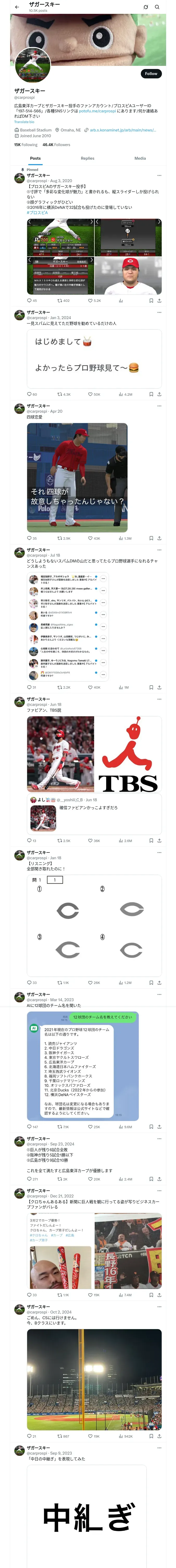Open more menu on the Jul 18 post
Screen dimensions: 176x1568
[x=160, y=550]
